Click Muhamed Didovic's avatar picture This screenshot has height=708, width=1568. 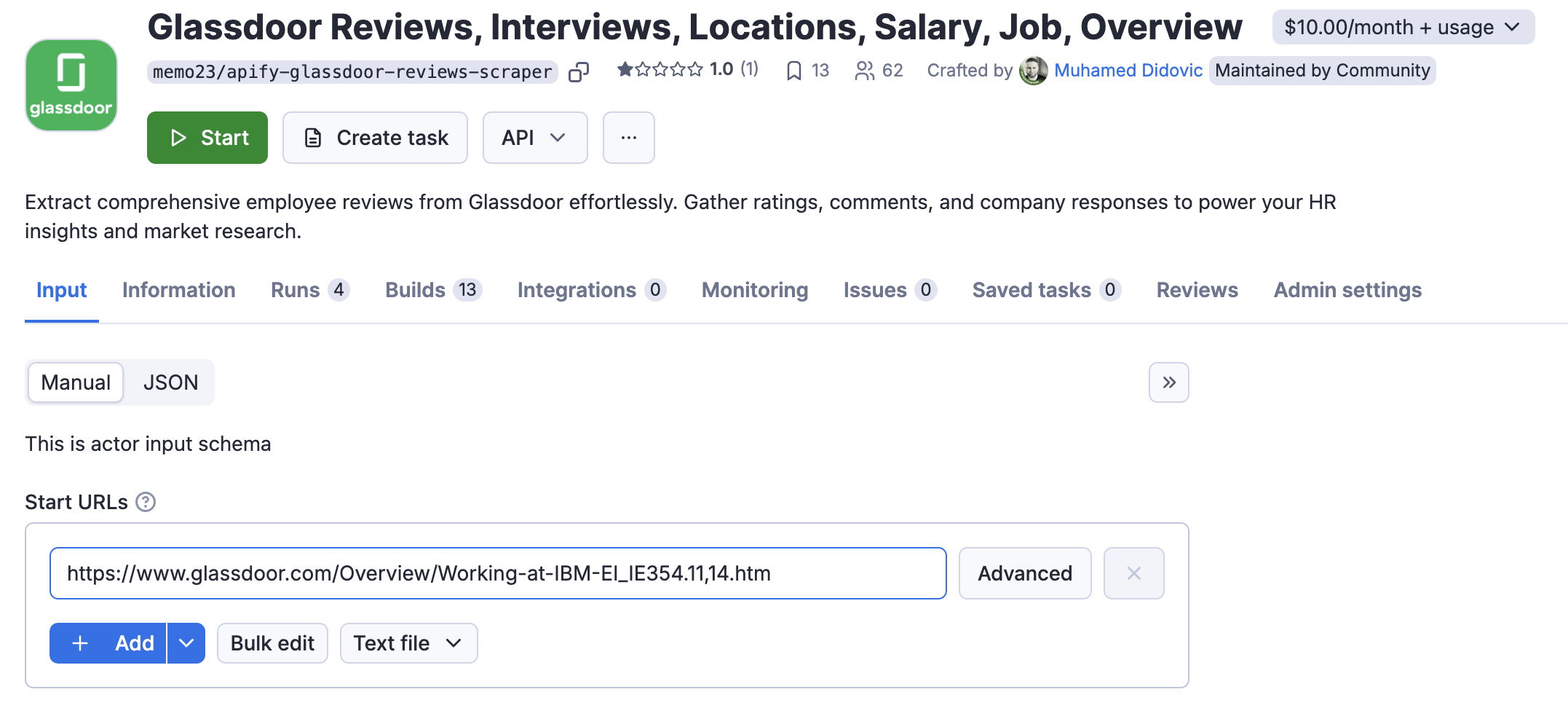click(x=1034, y=71)
